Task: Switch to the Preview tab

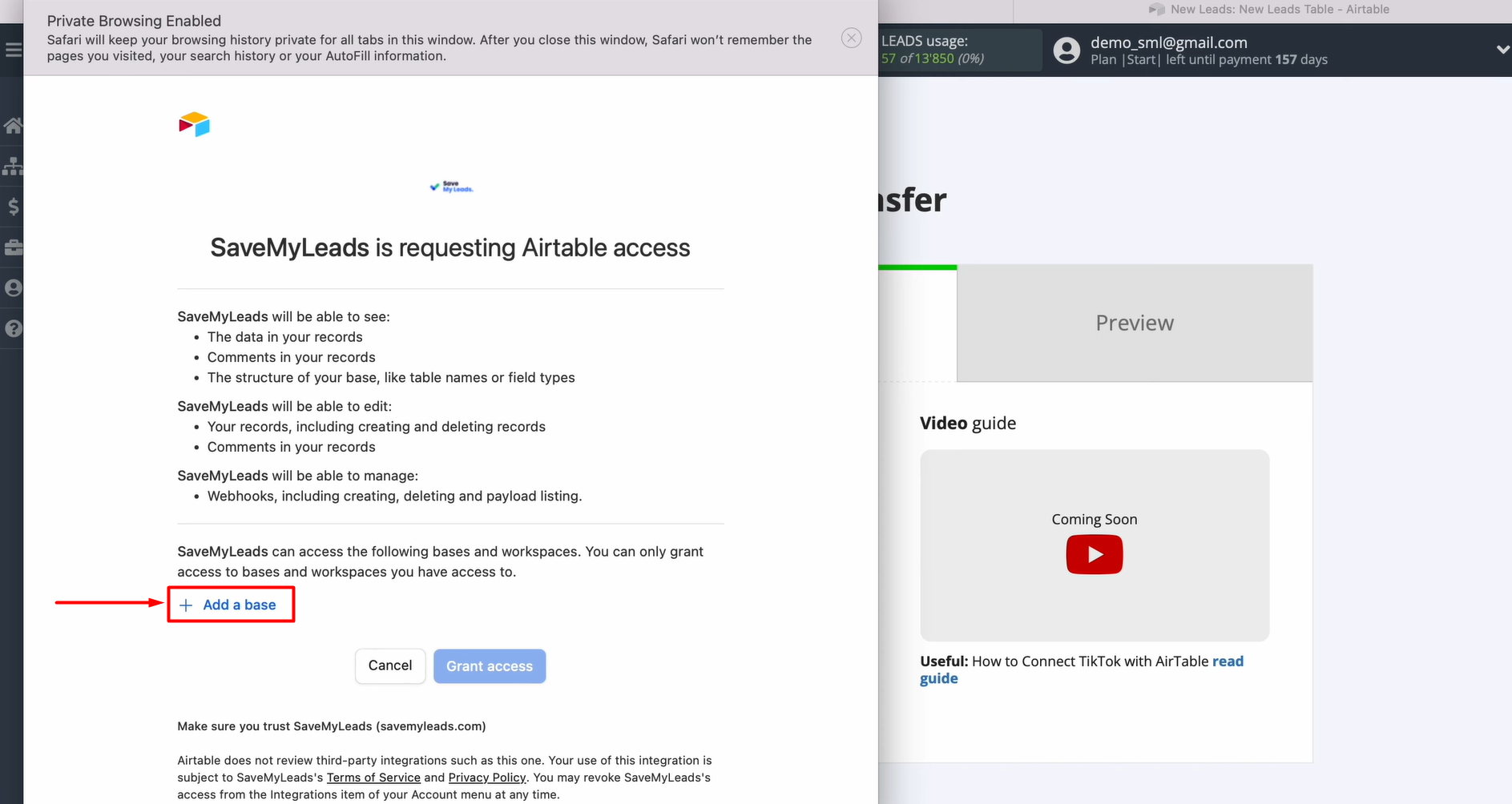Action: click(1134, 323)
